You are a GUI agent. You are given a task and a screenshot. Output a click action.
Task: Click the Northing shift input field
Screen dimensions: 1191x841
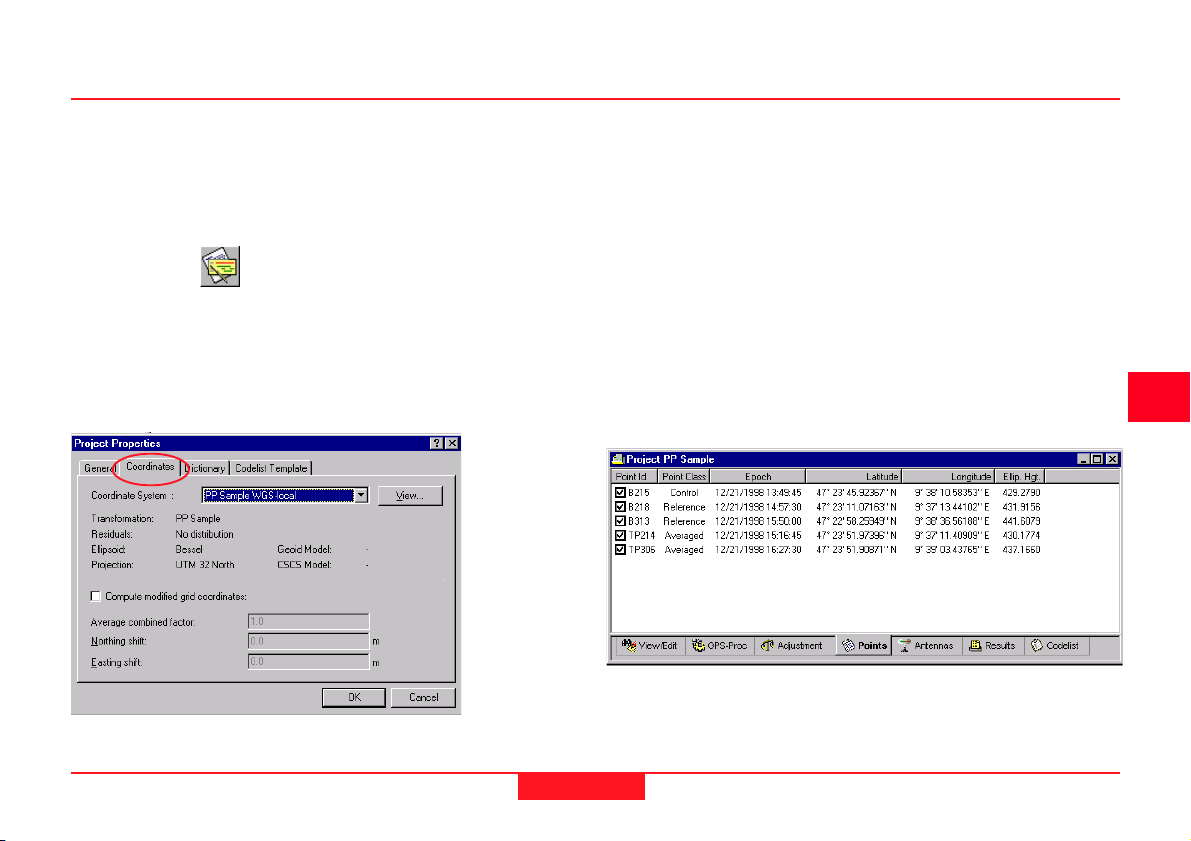309,641
